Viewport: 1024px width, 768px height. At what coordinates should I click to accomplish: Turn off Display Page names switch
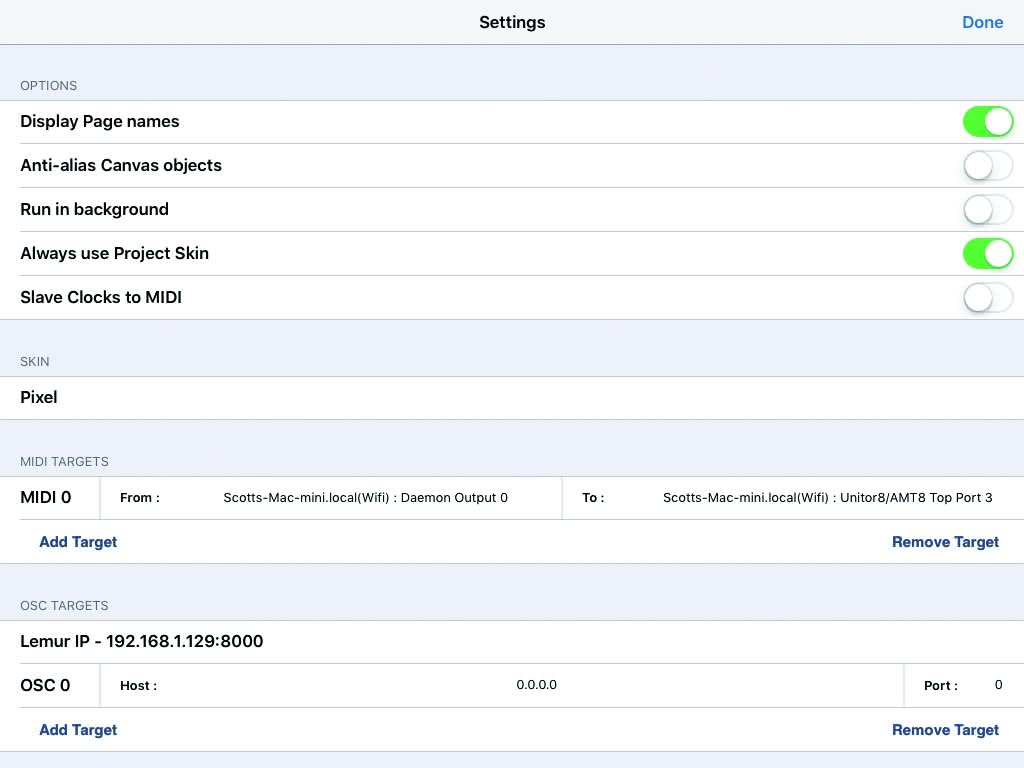coord(987,121)
